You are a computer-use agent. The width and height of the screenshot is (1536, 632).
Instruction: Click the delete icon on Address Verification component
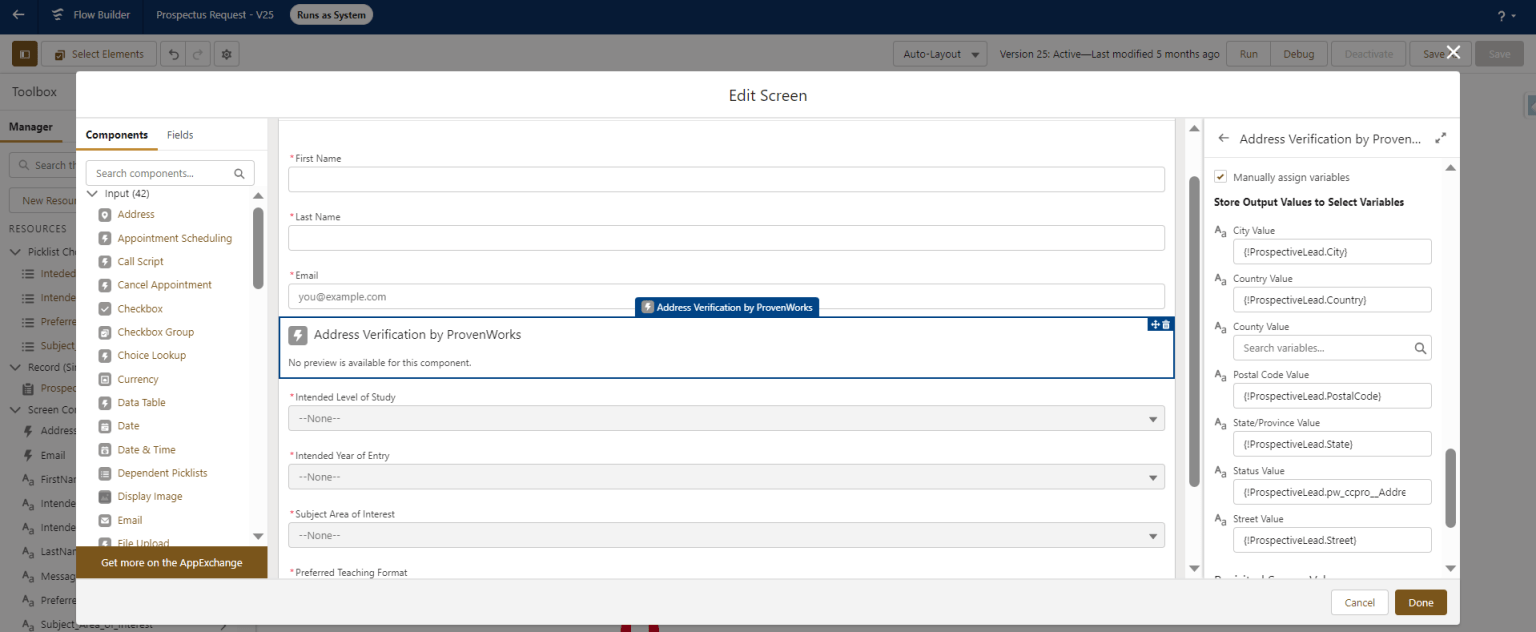pos(1164,324)
